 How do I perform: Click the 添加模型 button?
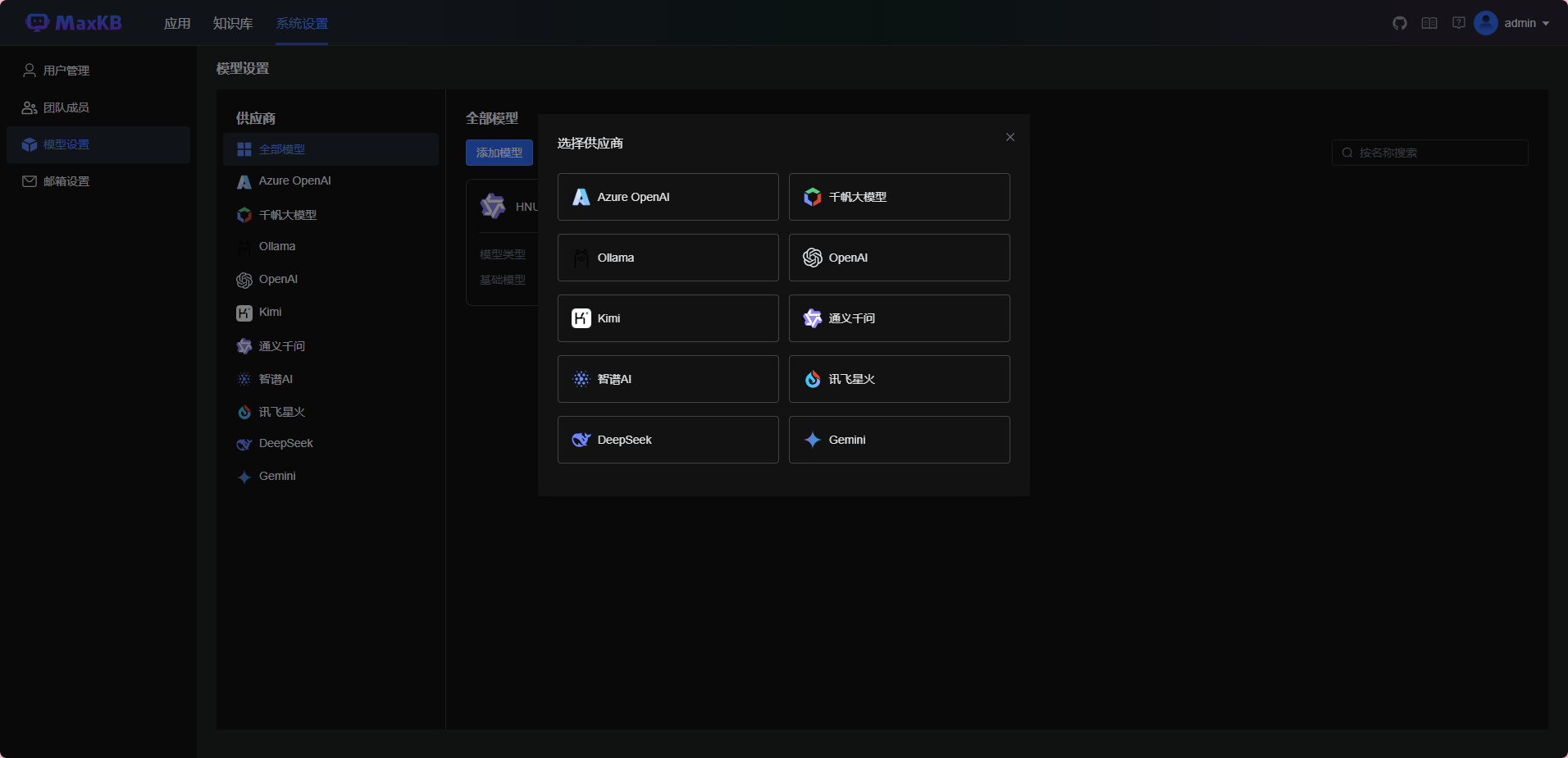(x=499, y=153)
